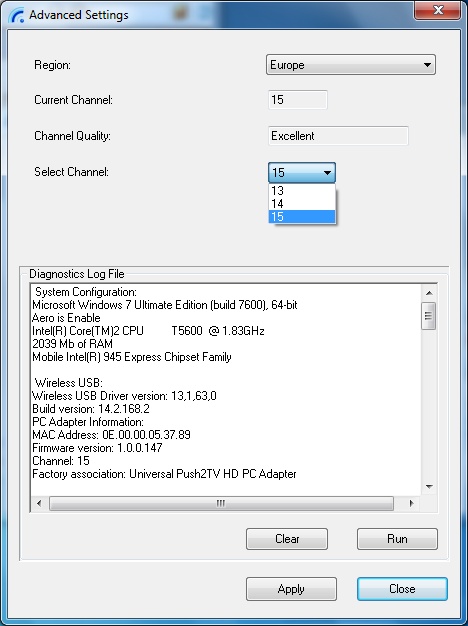Click the log's scroll up arrow

tap(429, 293)
